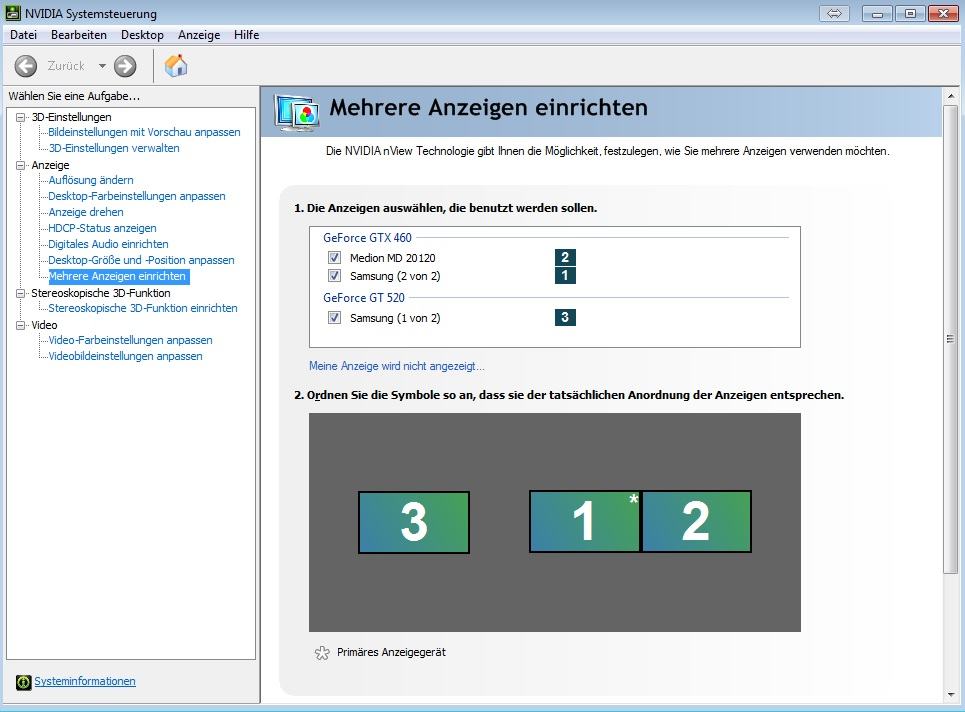Collapse the 3D-Einstellungen tree node
This screenshot has width=965, height=712.
20,117
